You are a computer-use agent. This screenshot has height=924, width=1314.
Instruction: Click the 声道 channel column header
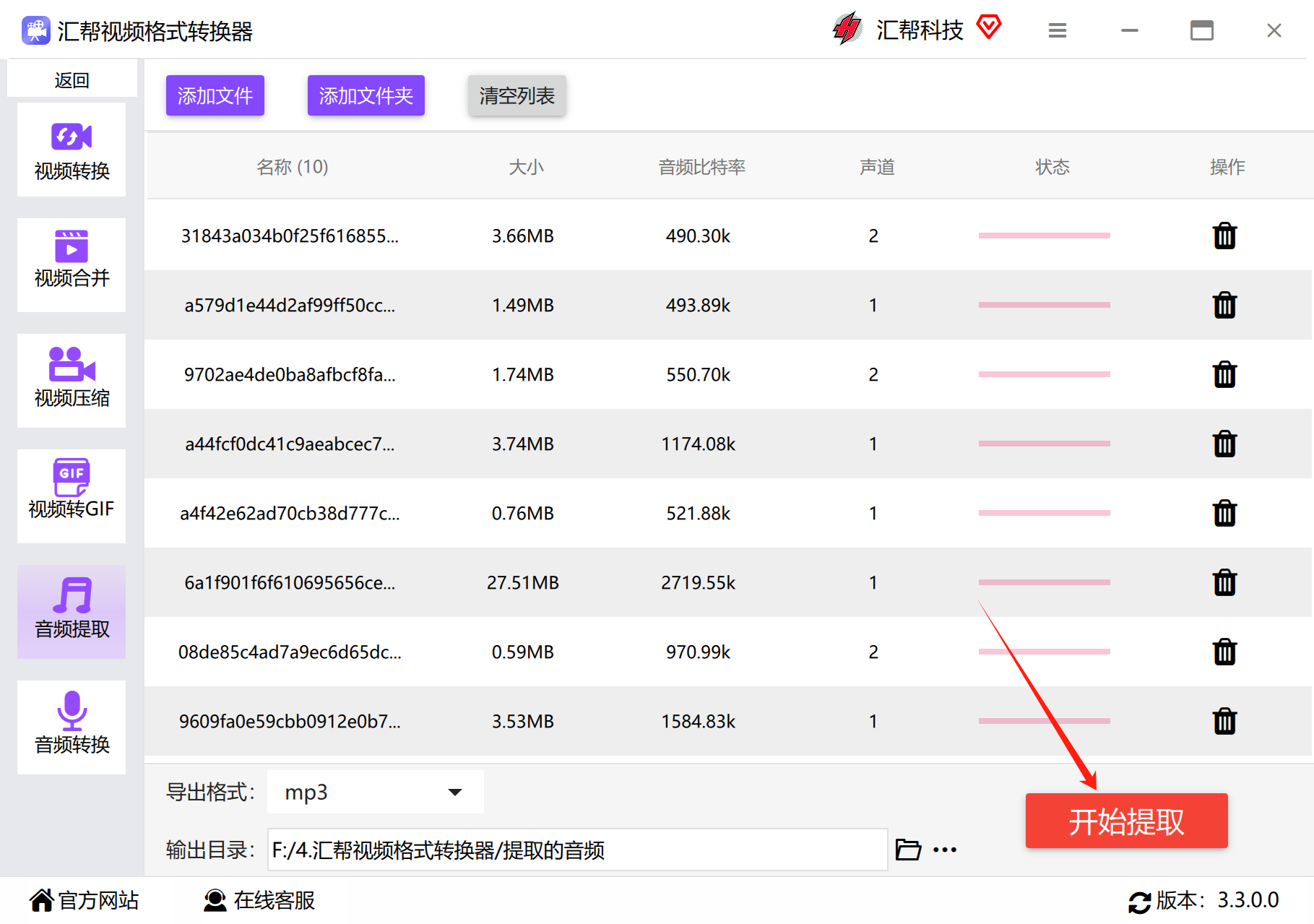(877, 167)
